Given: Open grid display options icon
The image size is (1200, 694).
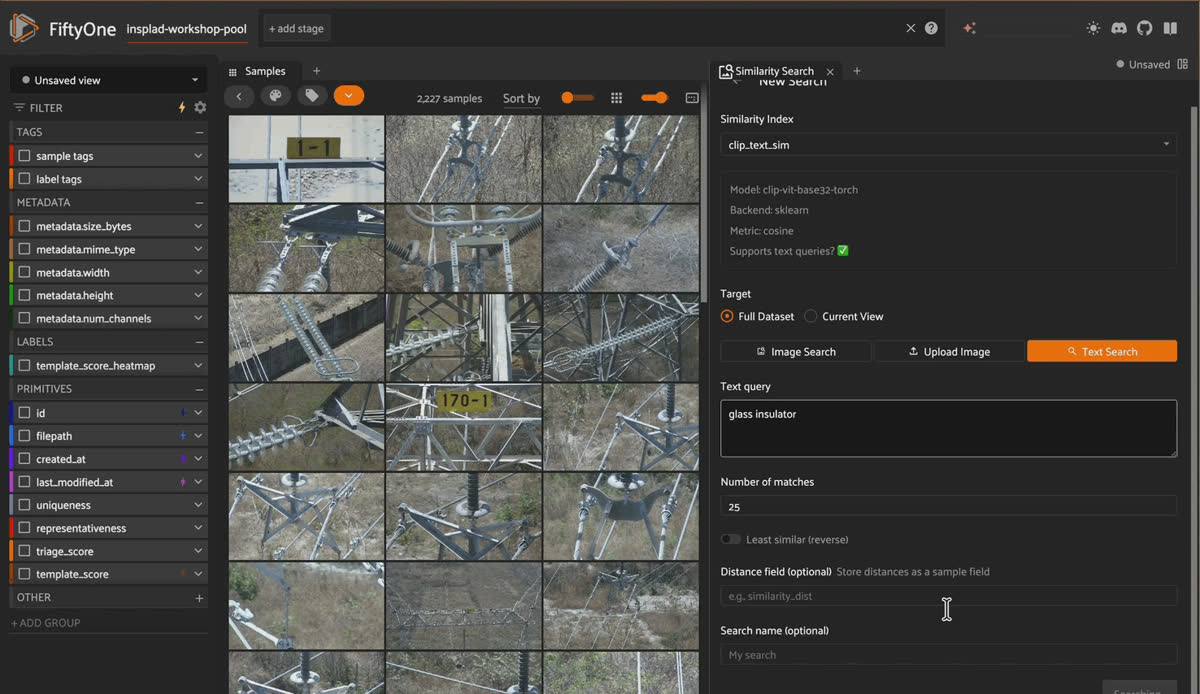Looking at the screenshot, I should coord(692,98).
